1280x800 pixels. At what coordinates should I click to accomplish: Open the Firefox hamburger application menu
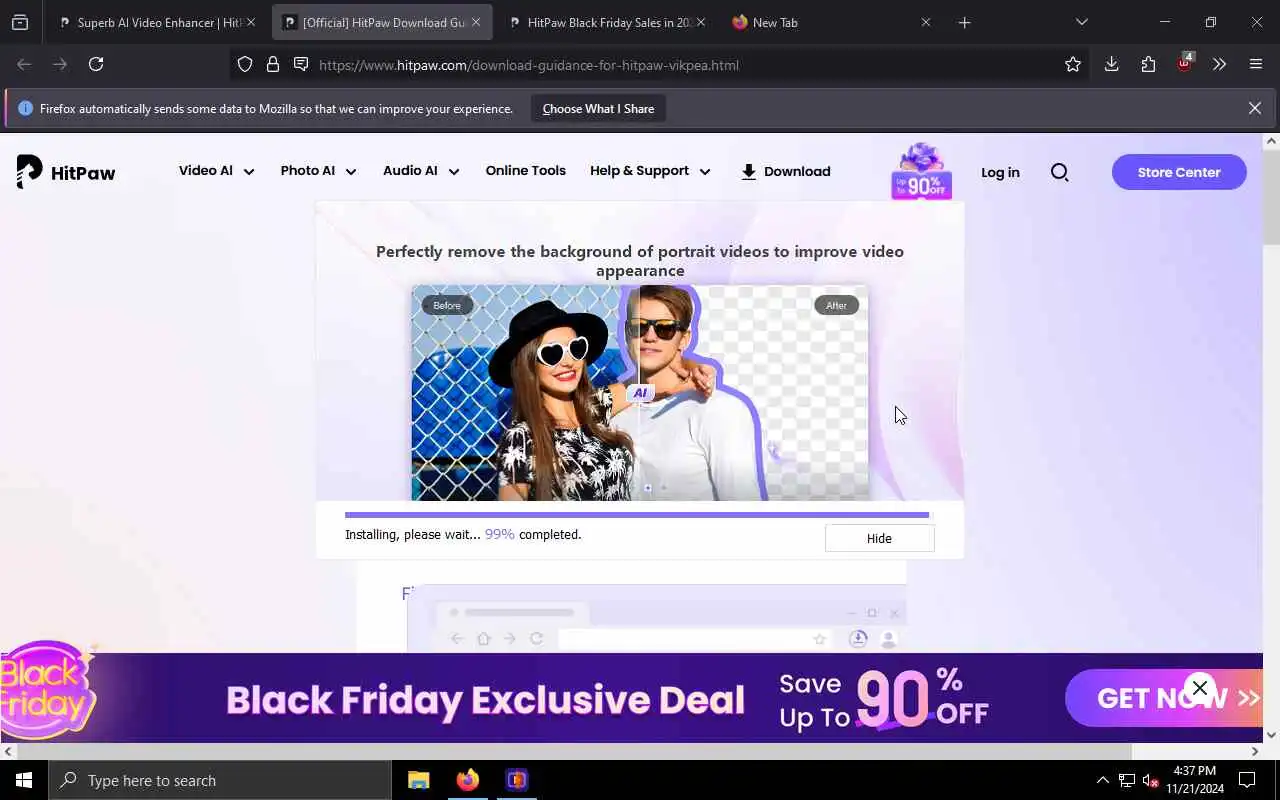pos(1256,64)
